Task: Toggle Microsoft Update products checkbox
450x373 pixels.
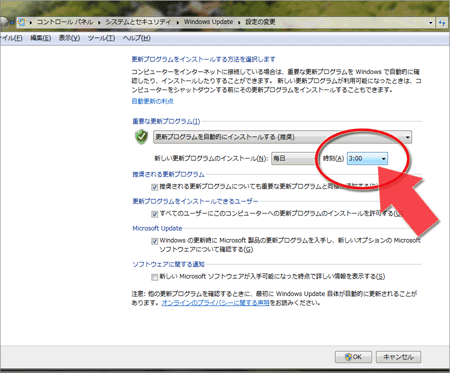Action: 154,241
